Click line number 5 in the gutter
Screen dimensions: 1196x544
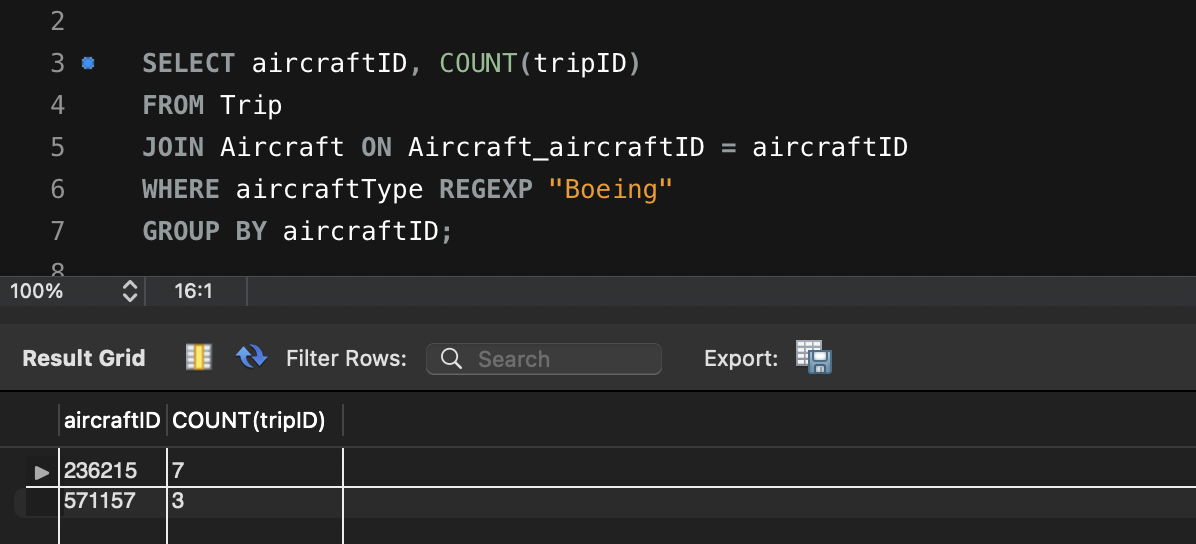pyautogui.click(x=58, y=147)
